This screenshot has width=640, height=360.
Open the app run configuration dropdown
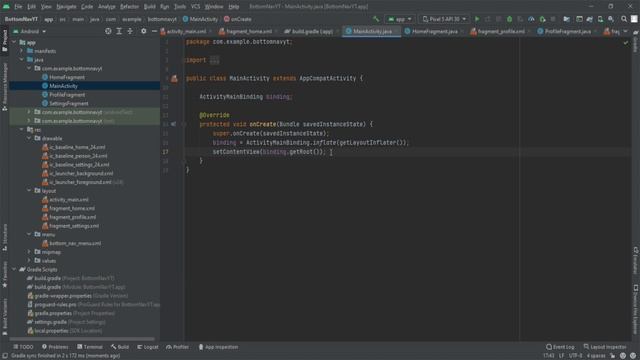coord(400,19)
